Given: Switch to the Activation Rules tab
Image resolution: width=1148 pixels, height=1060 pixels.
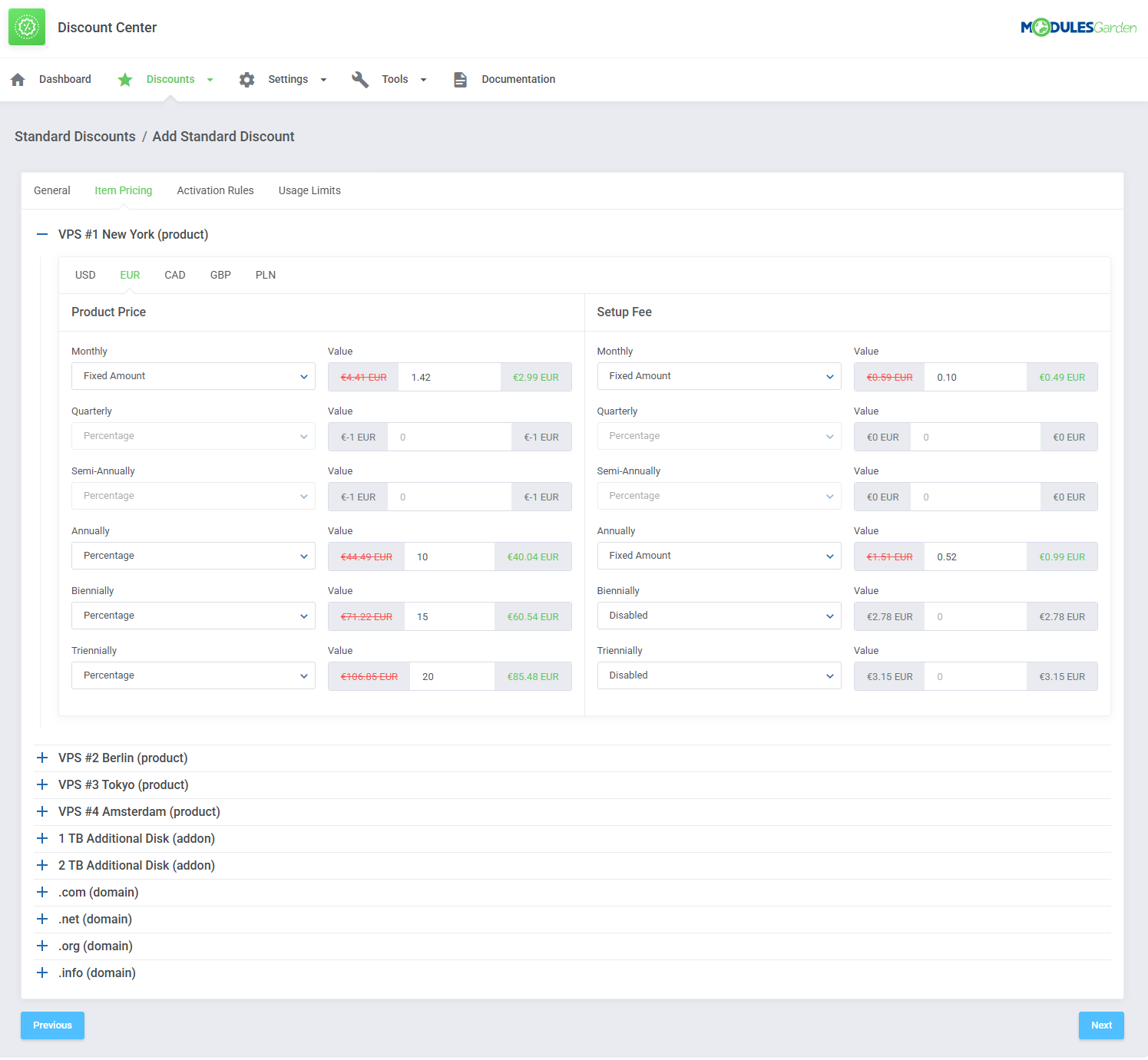Looking at the screenshot, I should coord(215,190).
